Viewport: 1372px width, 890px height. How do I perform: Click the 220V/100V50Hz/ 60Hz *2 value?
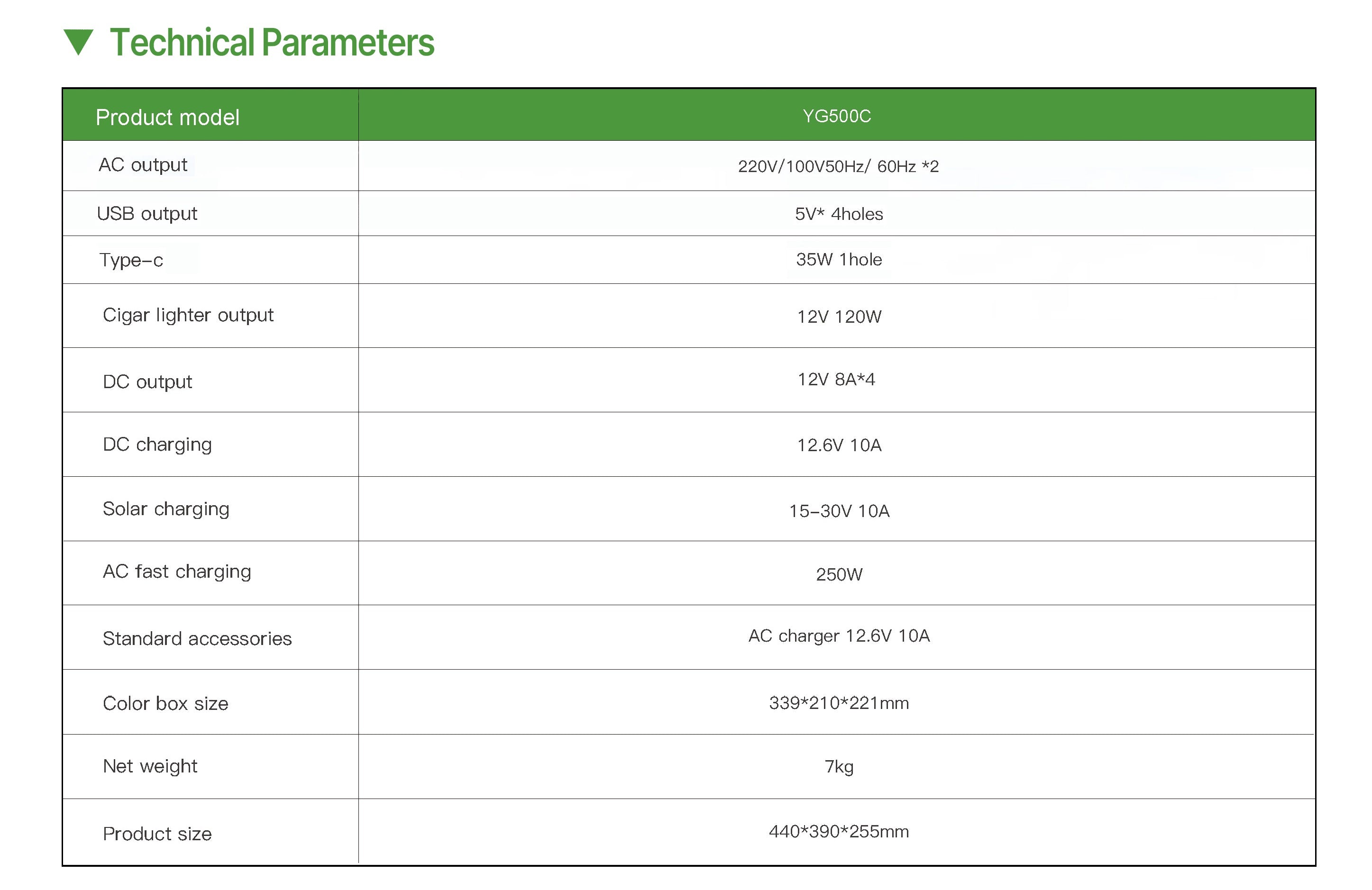point(838,167)
